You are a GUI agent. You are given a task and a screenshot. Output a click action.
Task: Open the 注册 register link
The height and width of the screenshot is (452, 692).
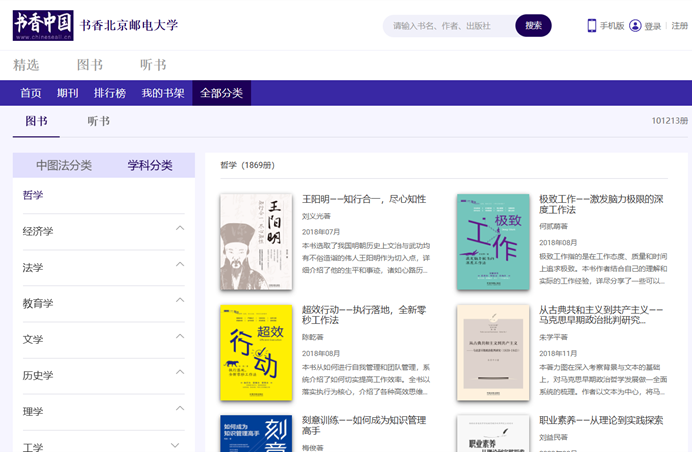click(x=680, y=26)
